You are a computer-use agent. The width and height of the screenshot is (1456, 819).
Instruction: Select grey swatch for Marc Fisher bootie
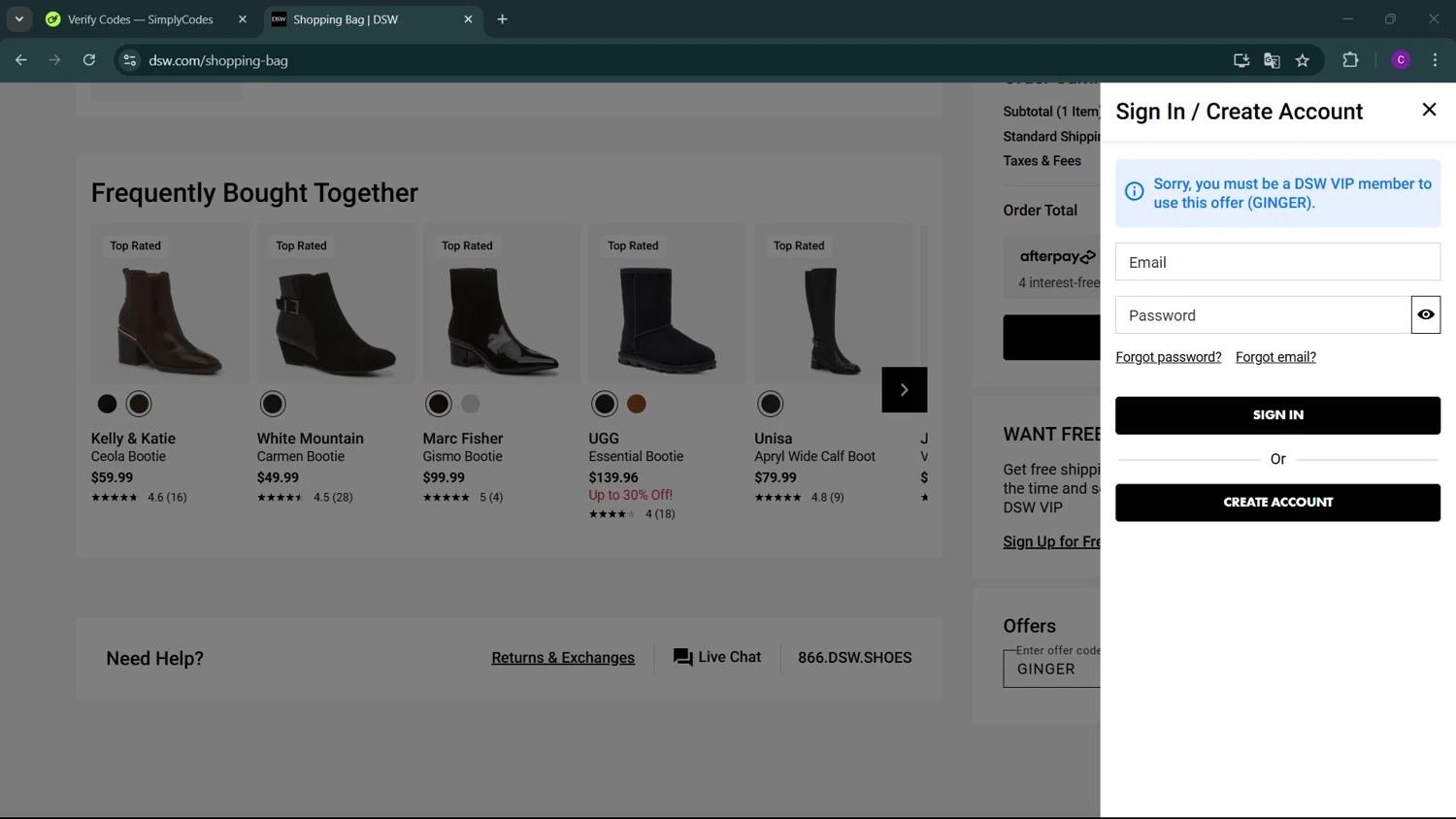471,404
